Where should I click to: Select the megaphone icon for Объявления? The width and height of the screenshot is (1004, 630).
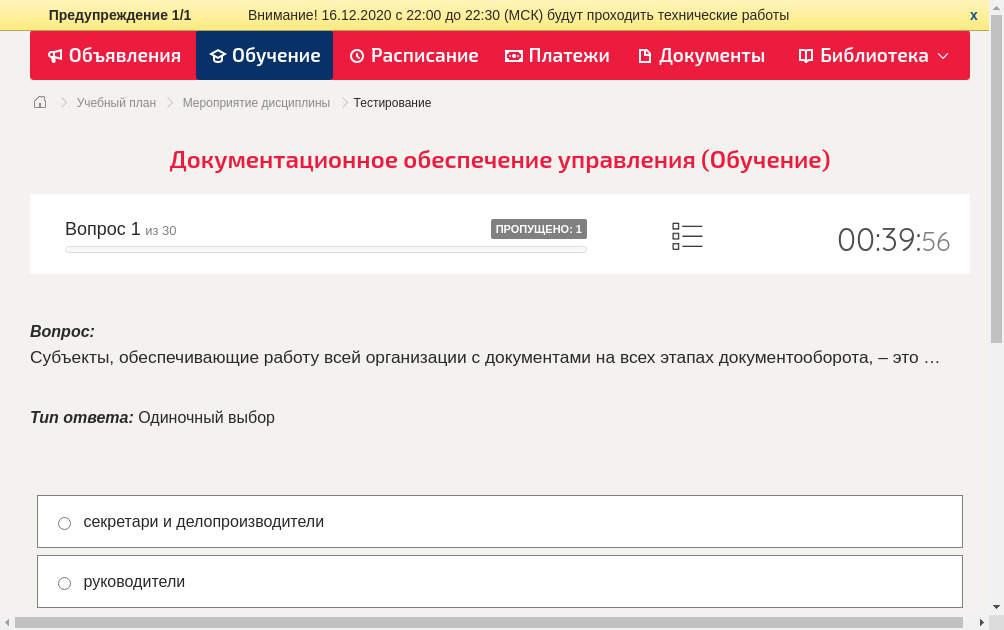[x=54, y=56]
